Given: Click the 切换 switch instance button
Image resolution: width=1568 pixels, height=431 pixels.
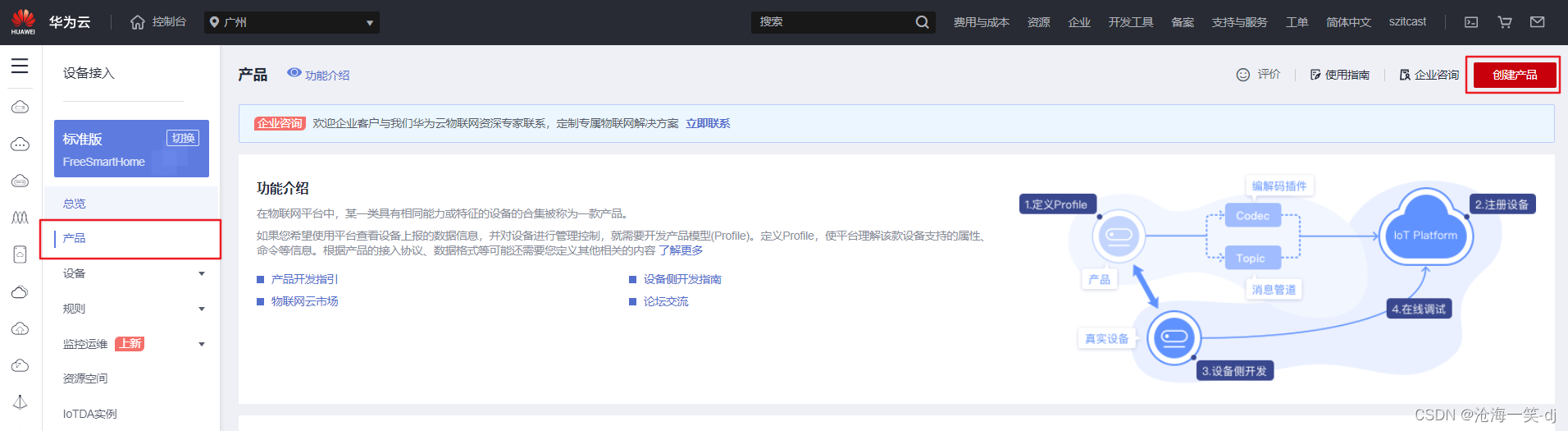Looking at the screenshot, I should [x=183, y=138].
